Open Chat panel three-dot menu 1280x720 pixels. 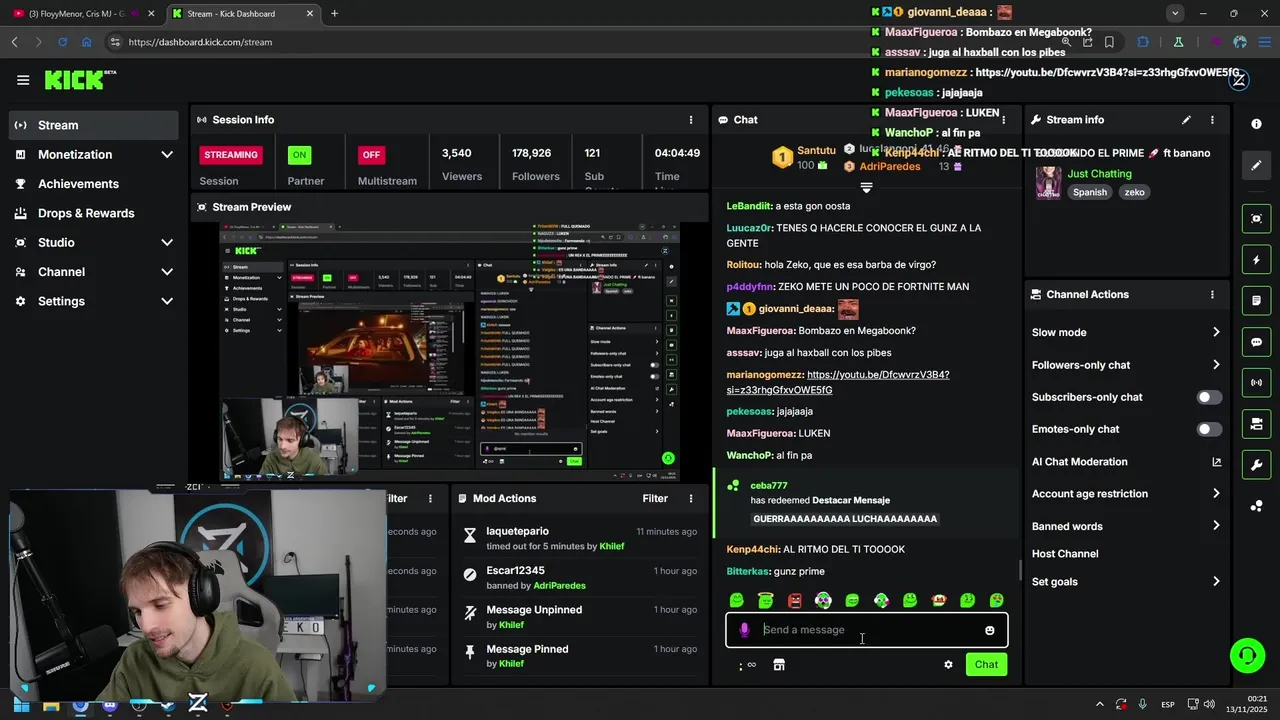point(1003,120)
